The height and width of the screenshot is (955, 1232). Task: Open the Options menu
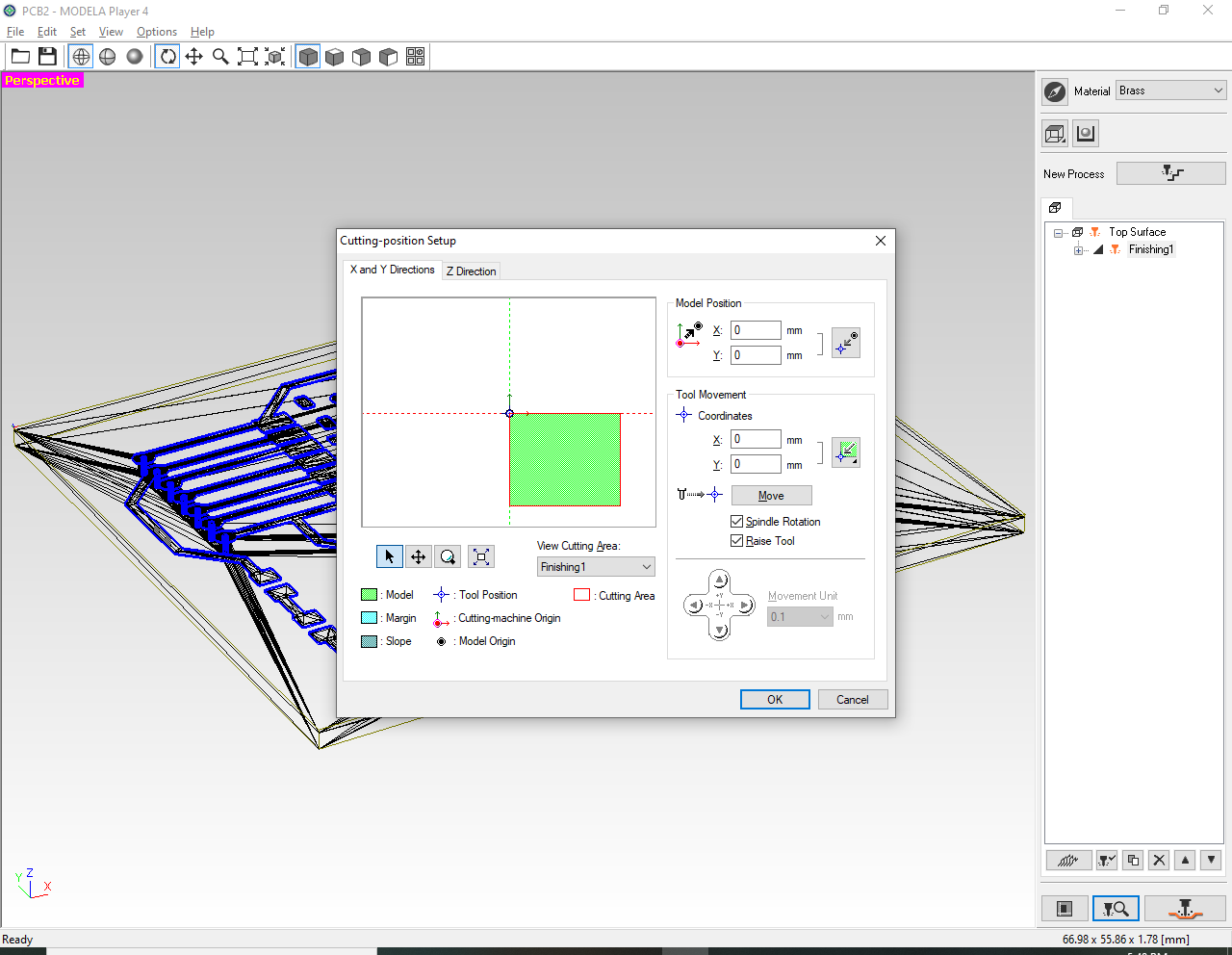157,32
